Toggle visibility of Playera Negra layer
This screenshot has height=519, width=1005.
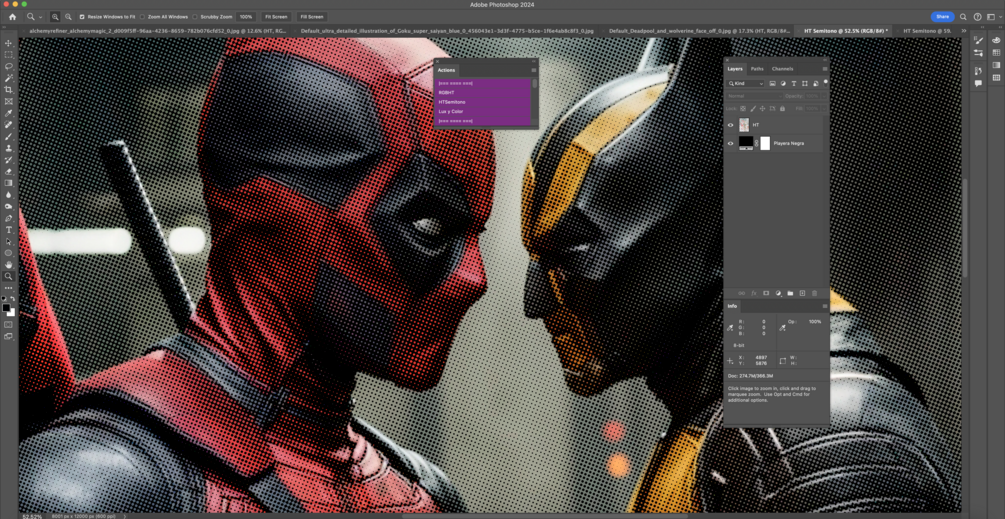point(730,143)
